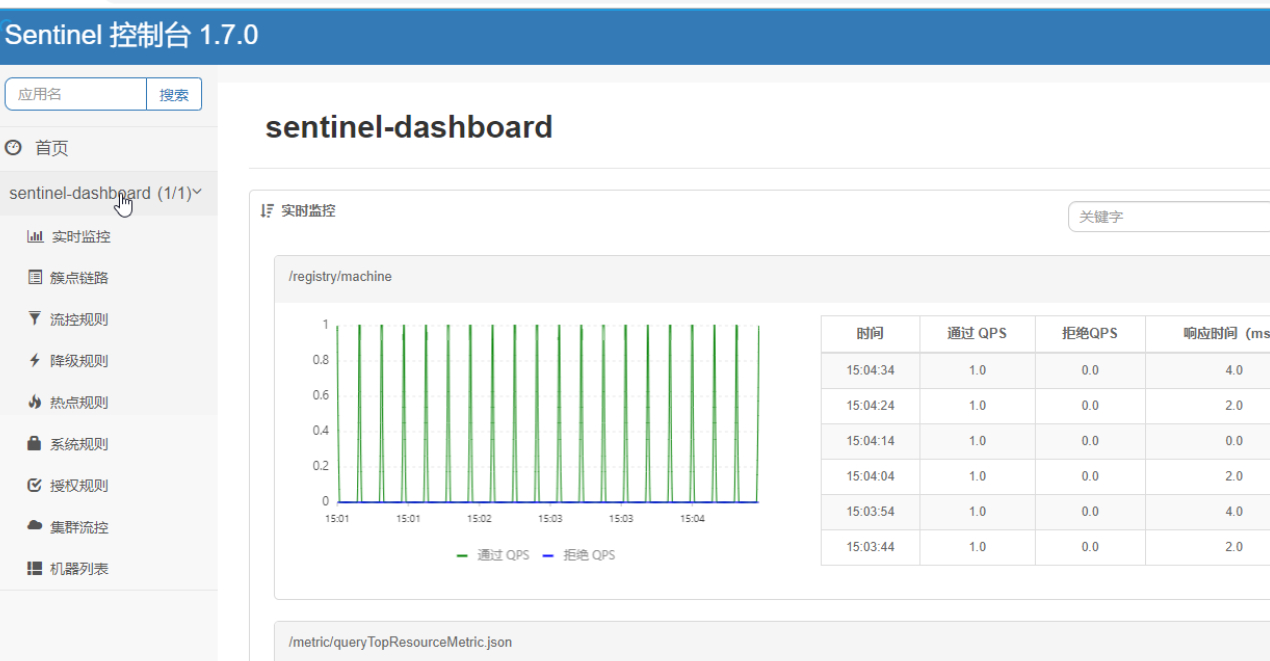The width and height of the screenshot is (1270, 661).
Task: Focus the 关键字 keyword filter input
Action: [1169, 216]
